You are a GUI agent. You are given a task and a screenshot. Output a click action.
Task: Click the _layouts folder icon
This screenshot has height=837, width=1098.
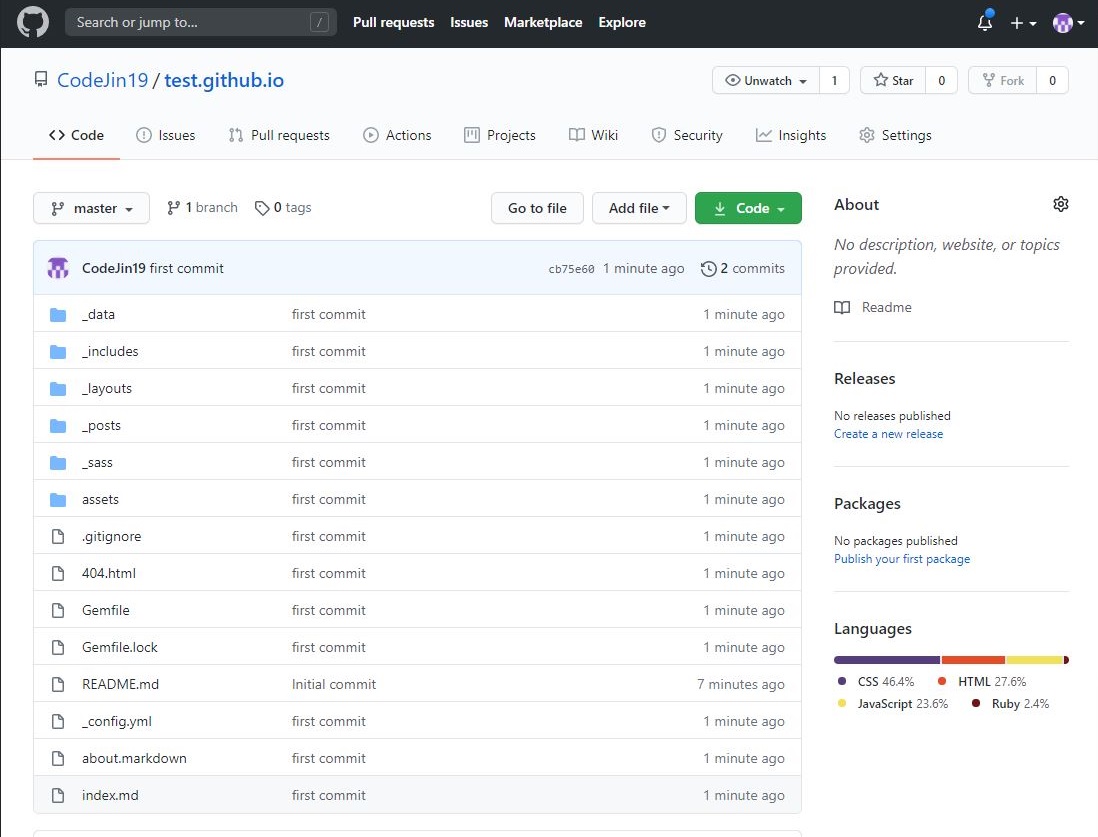(58, 389)
